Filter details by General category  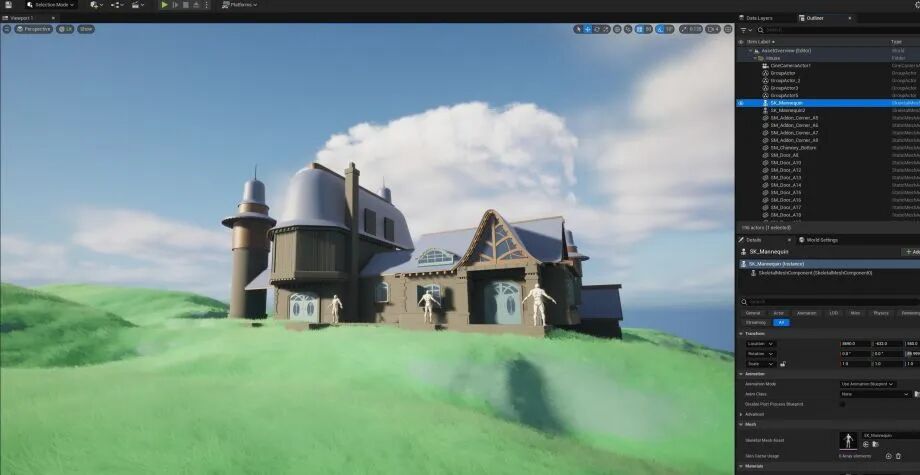(753, 313)
